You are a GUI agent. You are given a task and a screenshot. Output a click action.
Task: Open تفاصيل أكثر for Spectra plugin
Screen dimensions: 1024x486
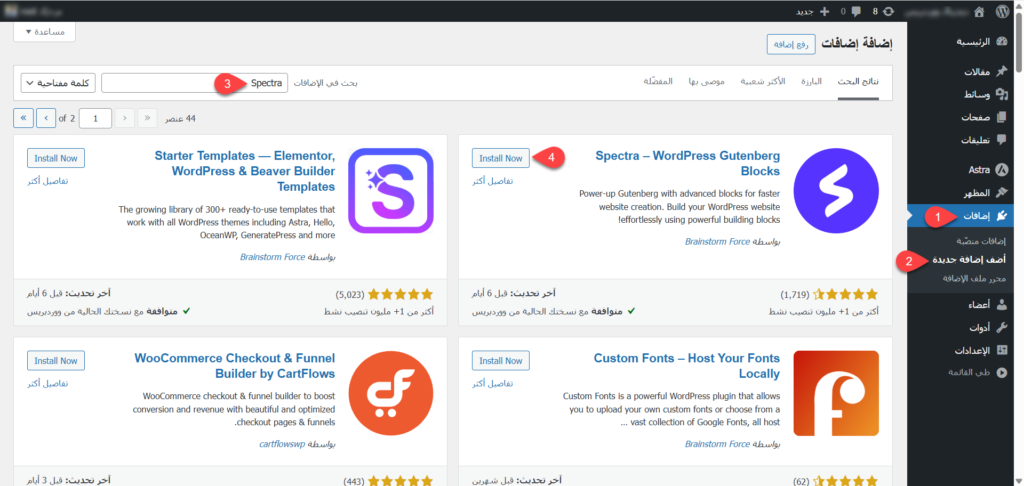(492, 181)
